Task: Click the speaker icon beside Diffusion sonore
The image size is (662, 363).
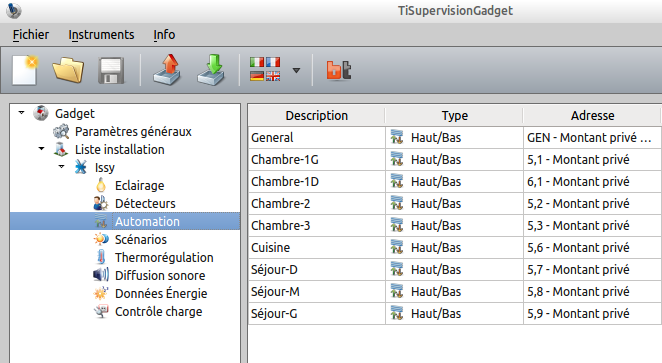Action: click(x=101, y=275)
